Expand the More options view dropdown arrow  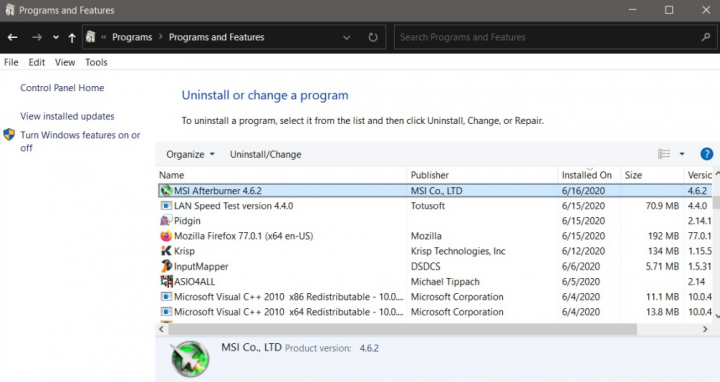[682, 154]
